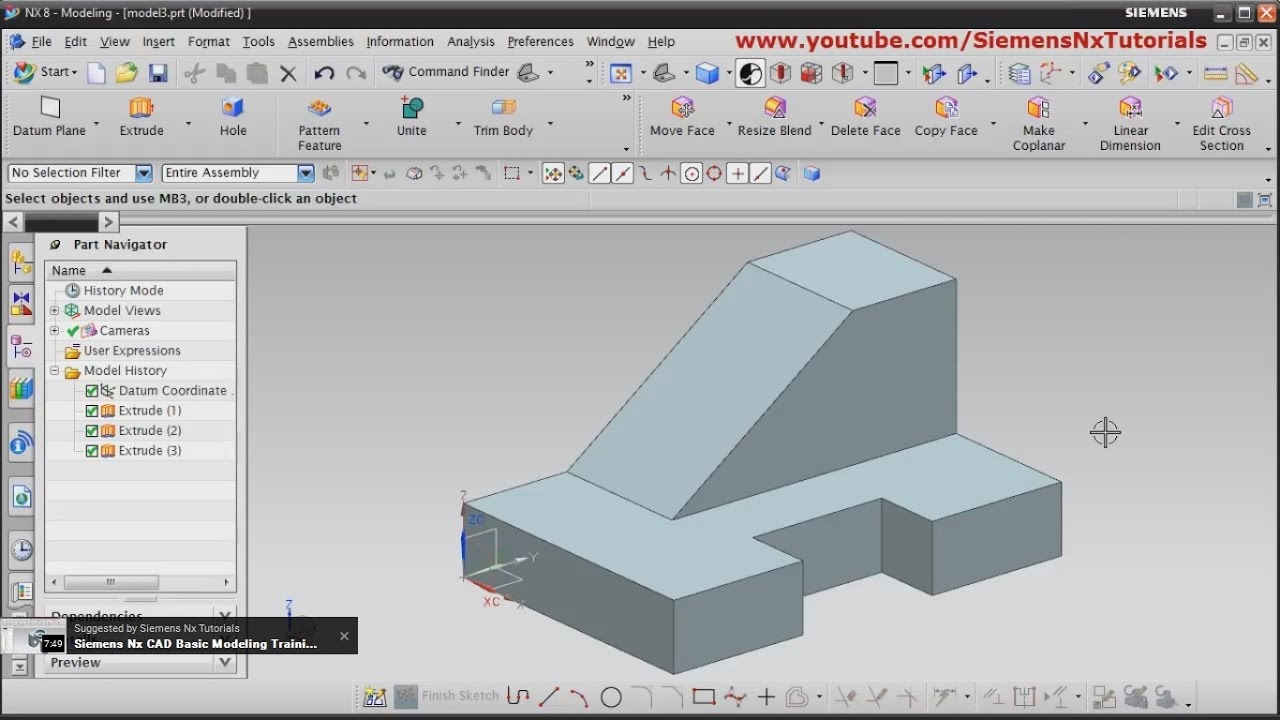The width and height of the screenshot is (1280, 720).
Task: Select the Datum Plane tool
Action: click(49, 116)
